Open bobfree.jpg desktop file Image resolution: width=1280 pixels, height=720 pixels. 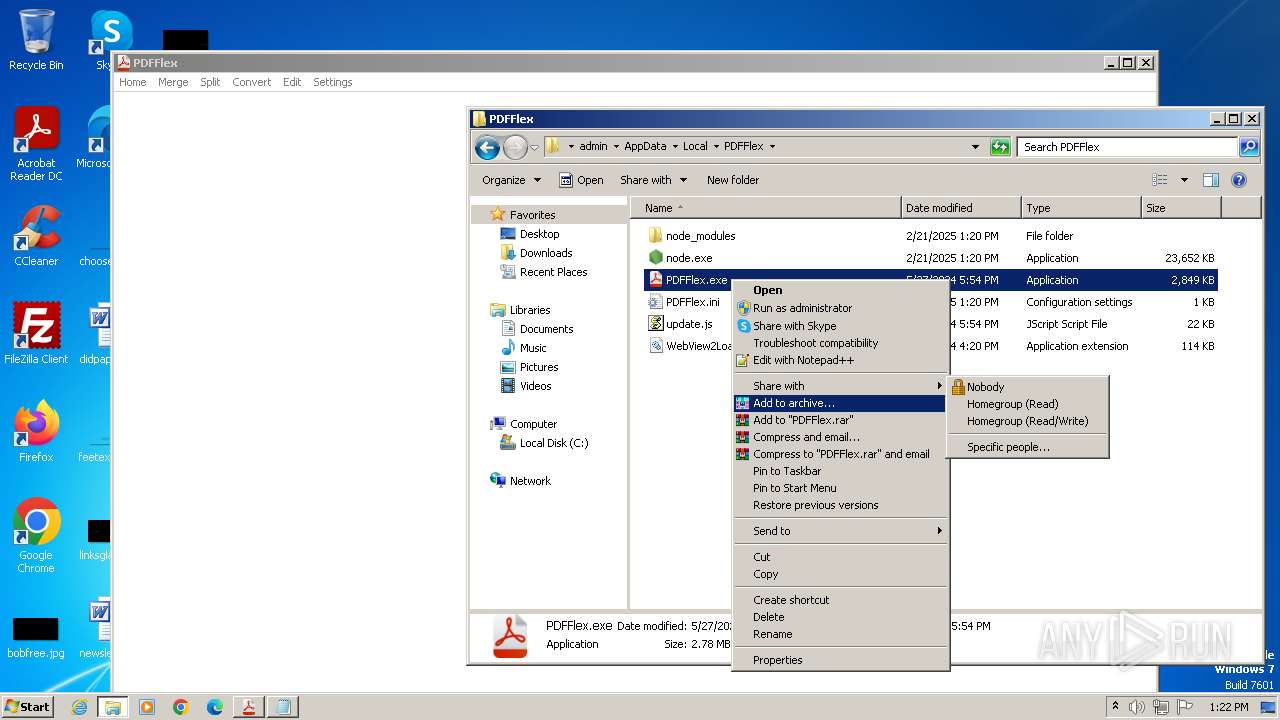[36, 638]
